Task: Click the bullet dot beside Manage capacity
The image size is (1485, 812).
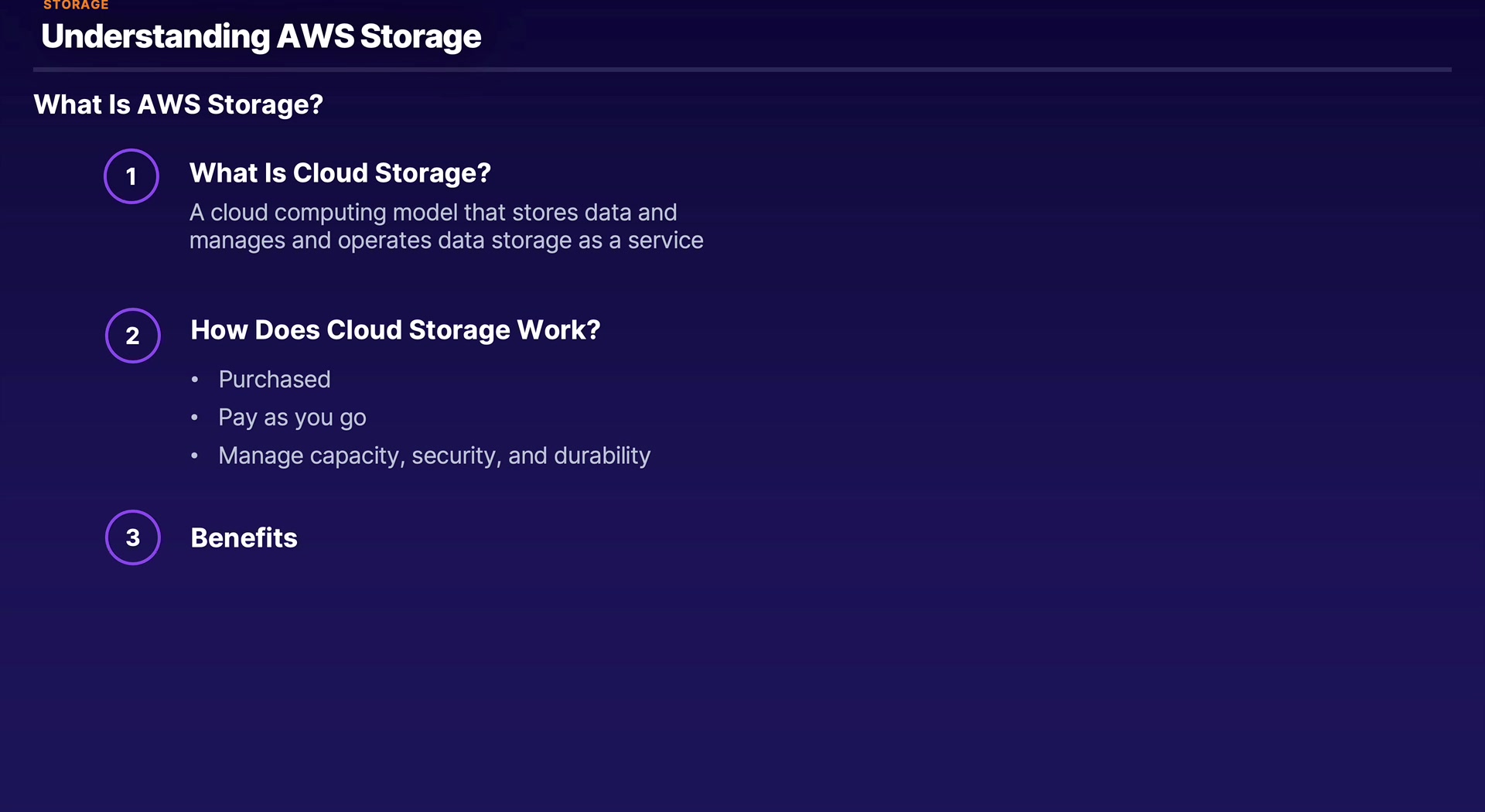Action: pos(195,456)
